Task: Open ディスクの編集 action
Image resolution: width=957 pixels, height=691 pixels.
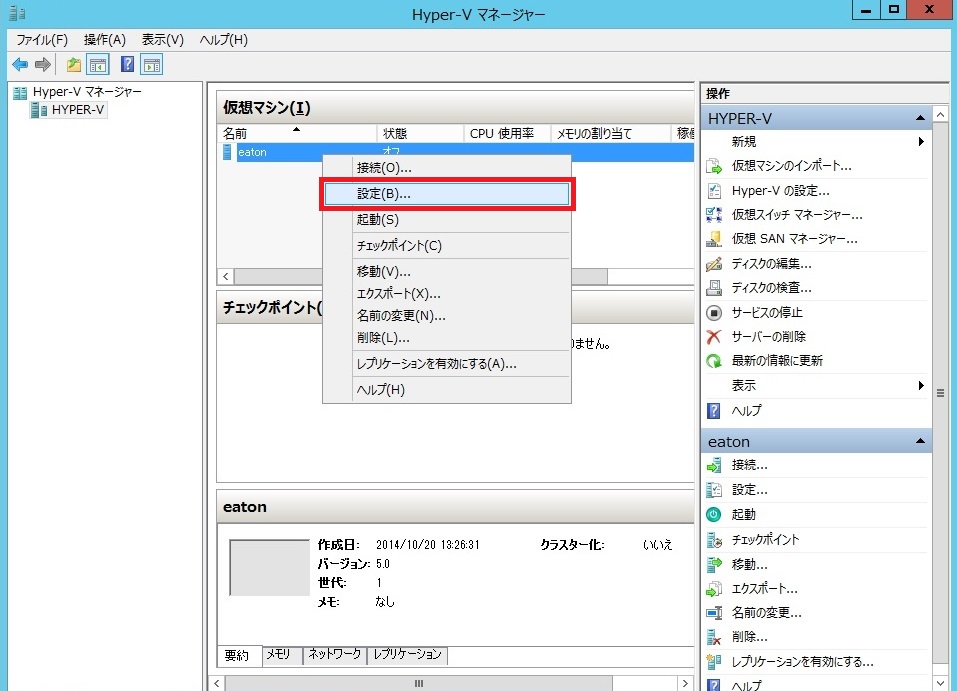Action: 771,264
